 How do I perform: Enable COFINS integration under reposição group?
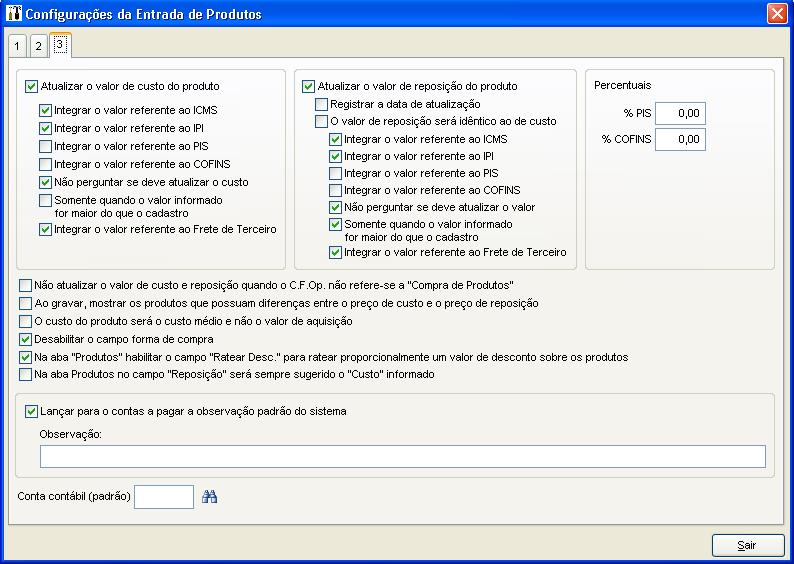[335, 190]
